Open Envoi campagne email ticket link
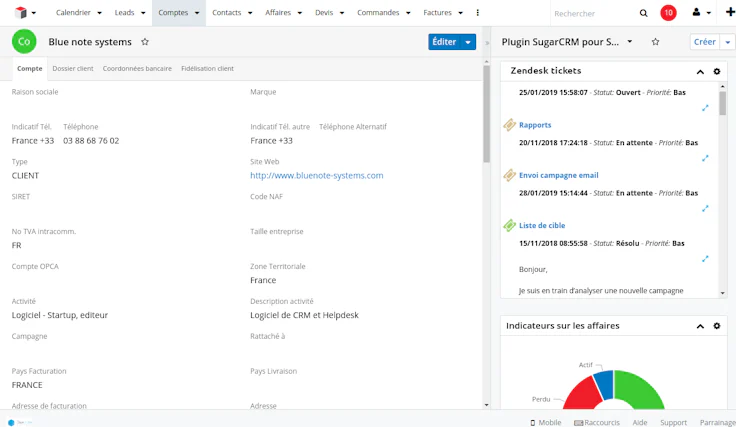 (x=559, y=175)
